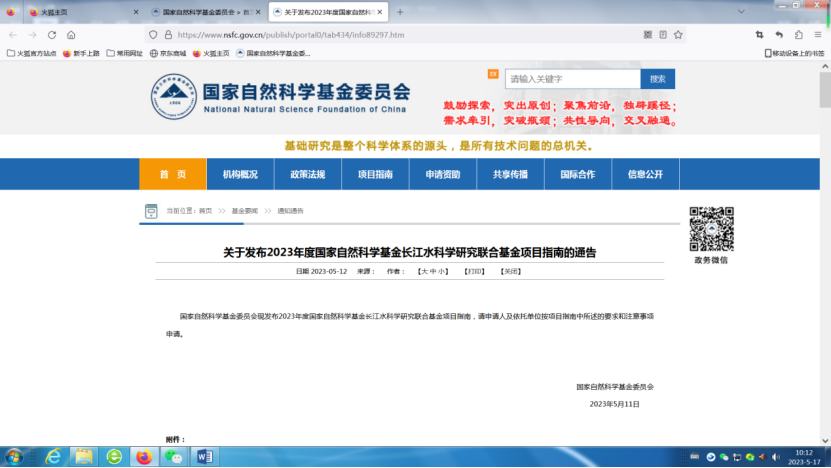The width and height of the screenshot is (831, 468).
Task: Go to browser Home icon
Action: tap(71, 34)
